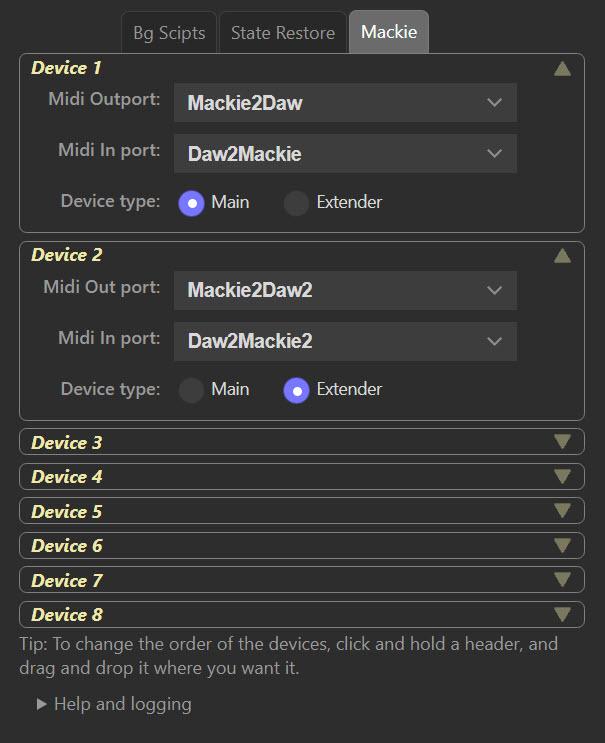Expand the Help and logging section
Viewport: 605px width, 743px height.
tap(114, 704)
